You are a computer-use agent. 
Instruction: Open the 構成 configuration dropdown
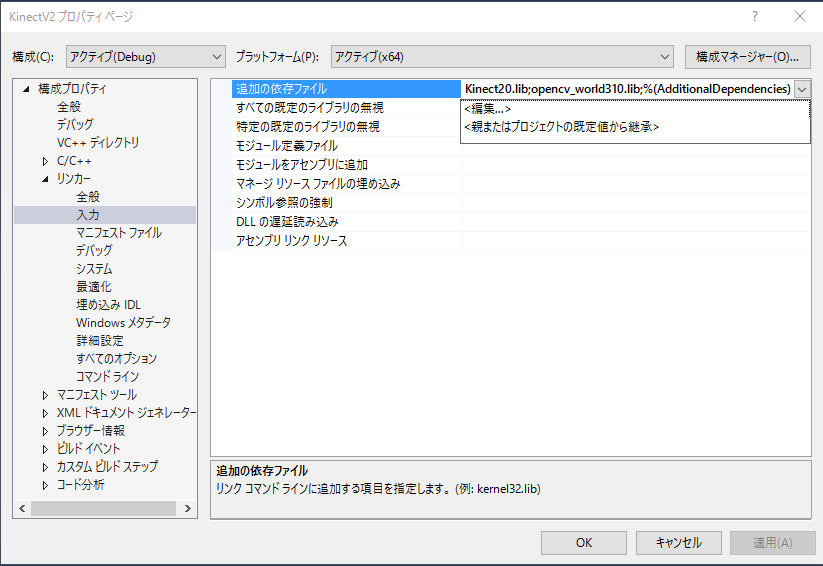click(146, 57)
